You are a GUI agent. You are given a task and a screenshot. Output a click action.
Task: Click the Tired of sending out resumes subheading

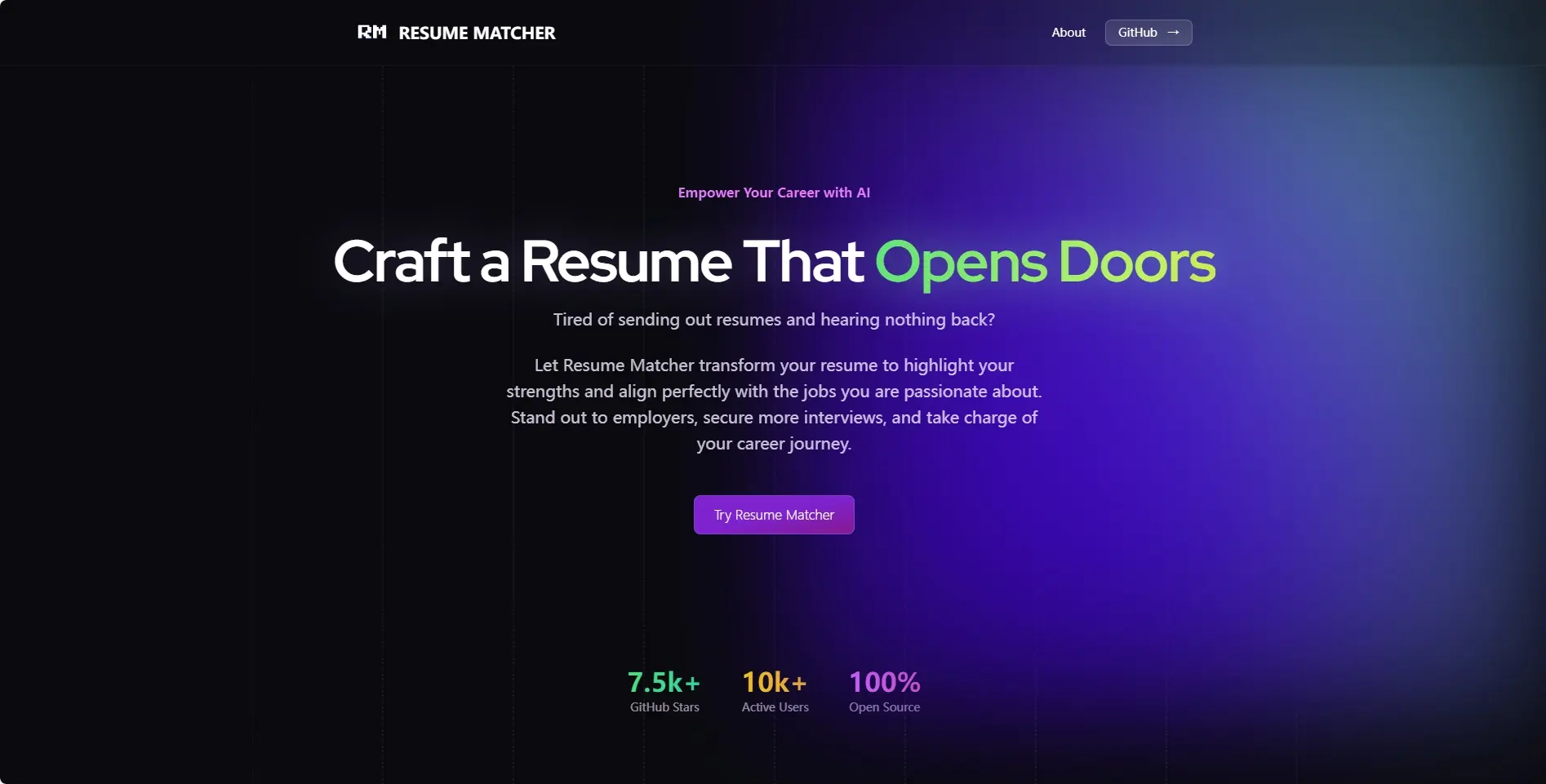(x=773, y=319)
